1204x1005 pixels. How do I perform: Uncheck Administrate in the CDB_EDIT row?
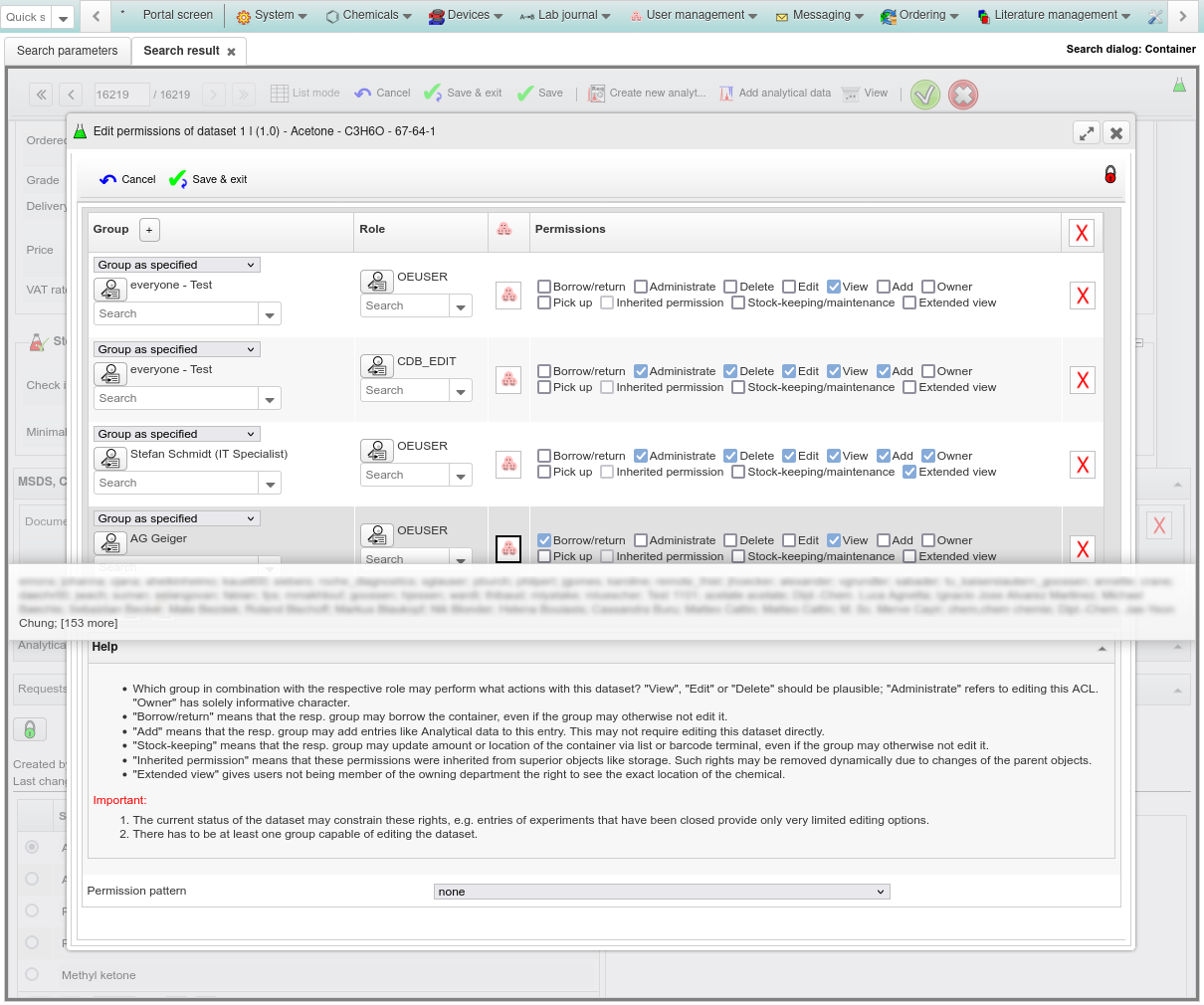pos(641,371)
